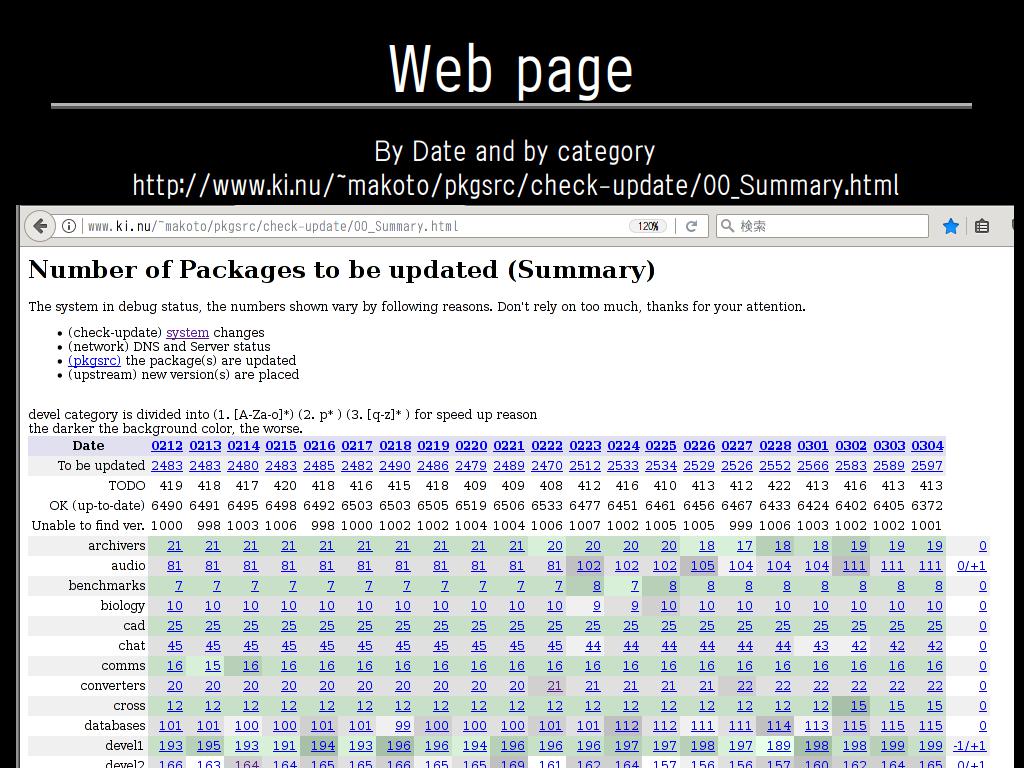Open audio count 105 link

point(702,565)
